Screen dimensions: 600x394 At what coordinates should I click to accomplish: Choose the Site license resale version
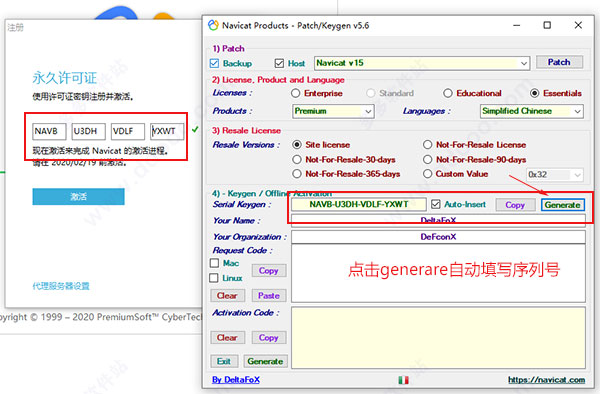[297, 145]
